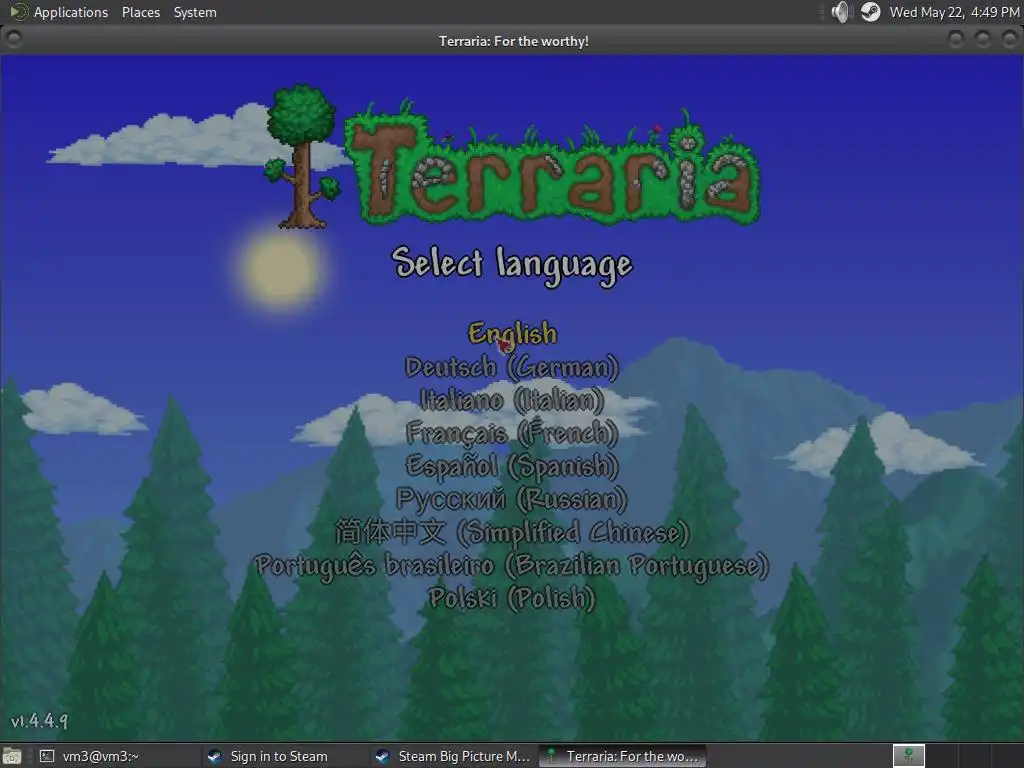Click the date and time clock
1024x768 pixels.
tap(954, 12)
